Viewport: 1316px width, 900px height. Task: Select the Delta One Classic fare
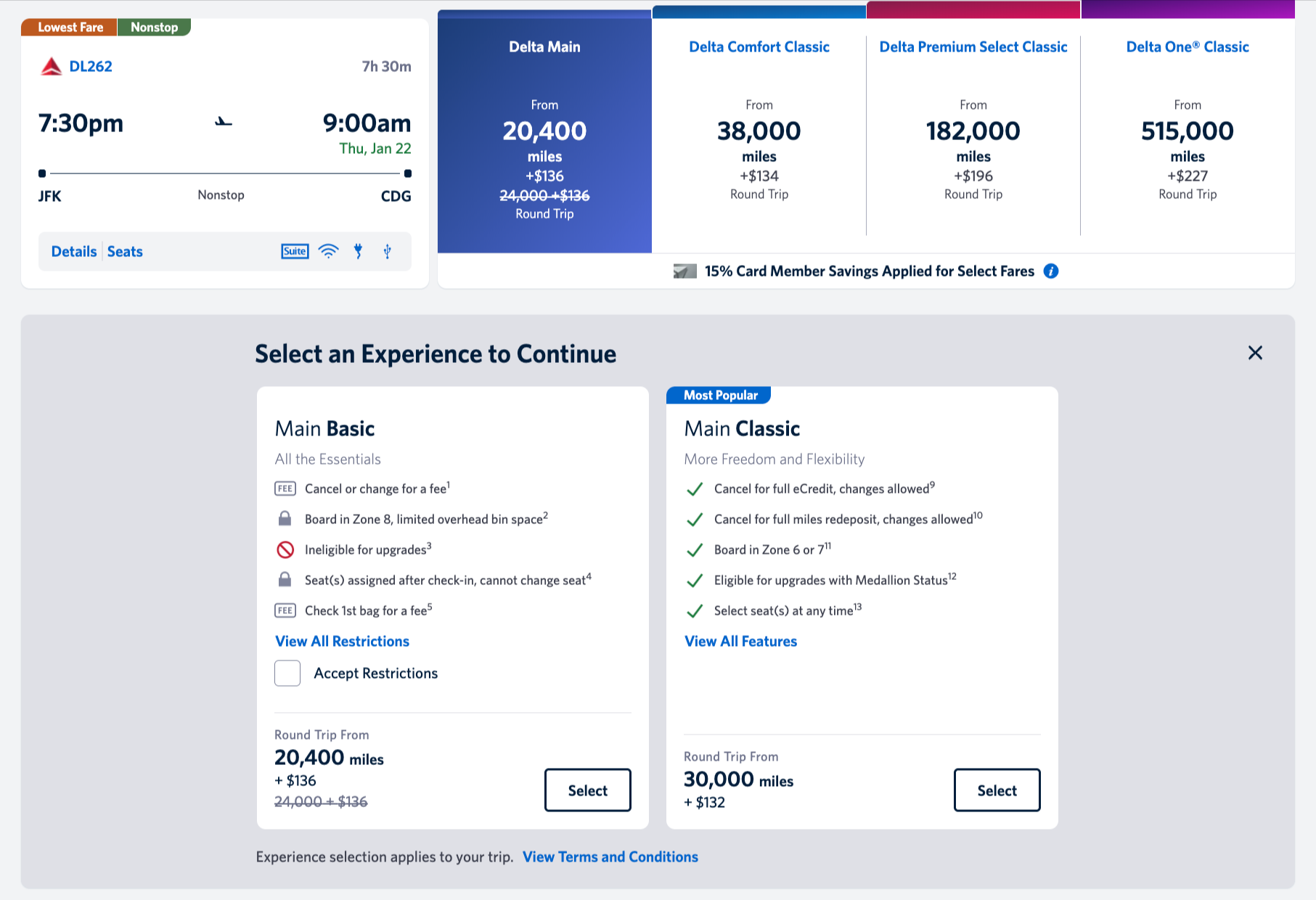tap(1188, 131)
